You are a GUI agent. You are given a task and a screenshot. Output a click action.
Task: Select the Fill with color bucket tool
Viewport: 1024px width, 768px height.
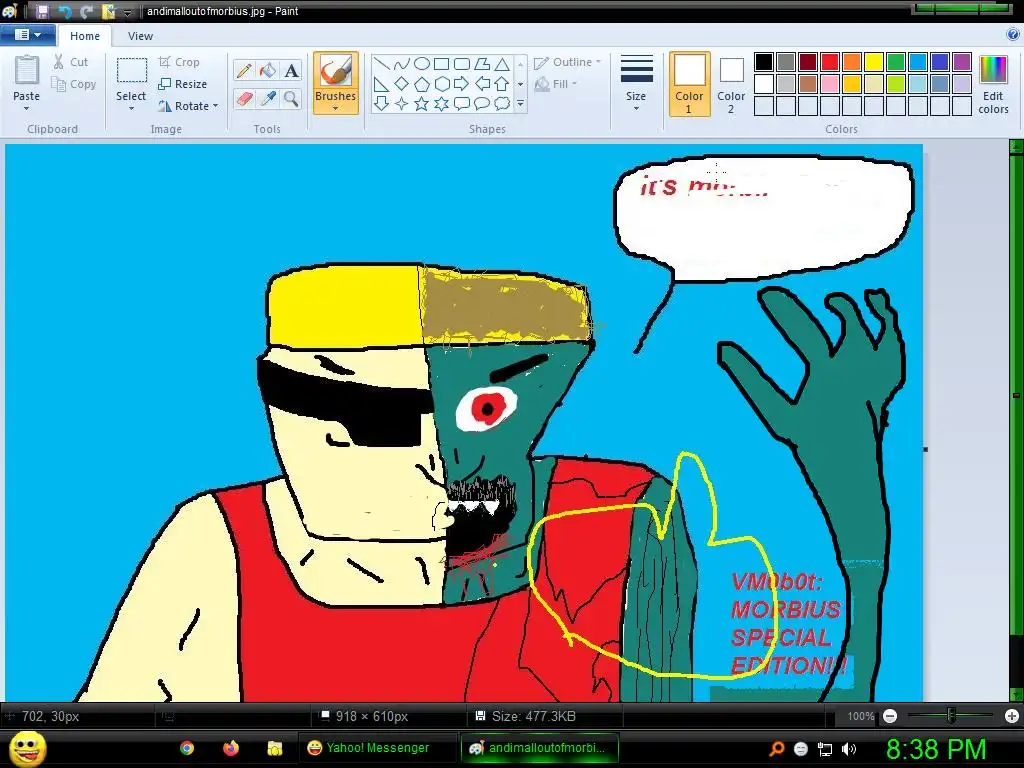[x=268, y=70]
